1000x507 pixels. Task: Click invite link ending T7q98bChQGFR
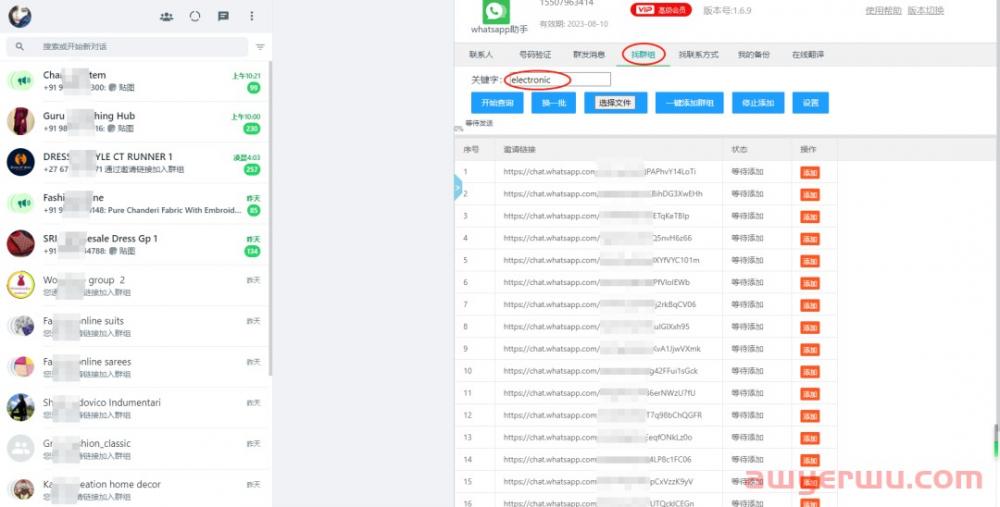[x=602, y=415]
